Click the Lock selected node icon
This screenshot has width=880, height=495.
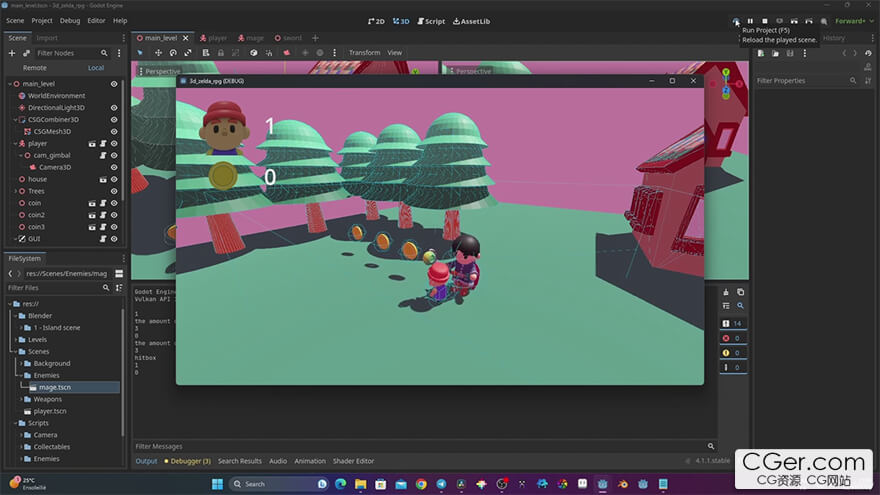click(221, 53)
